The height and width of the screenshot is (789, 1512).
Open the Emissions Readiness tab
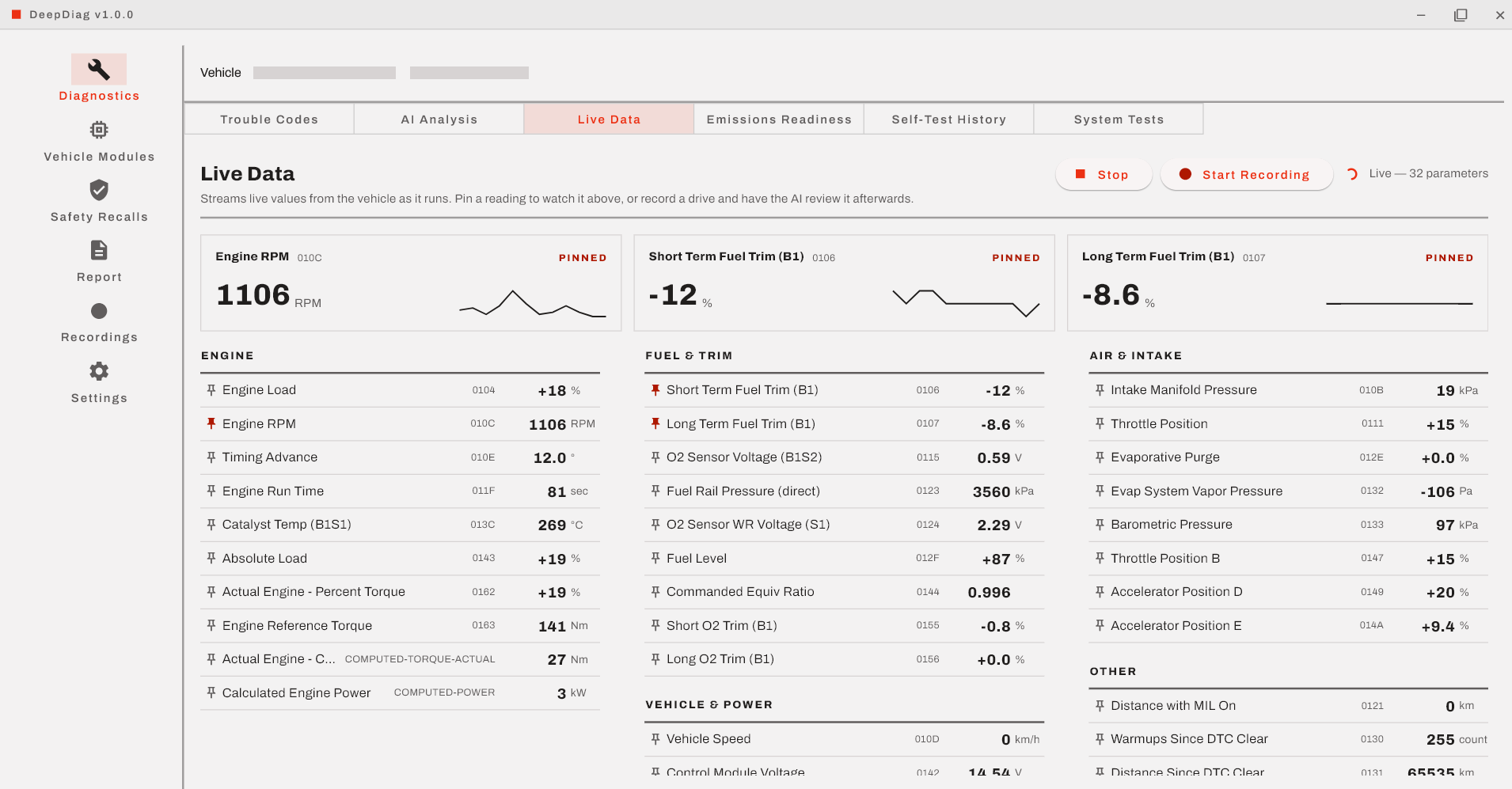tap(779, 119)
